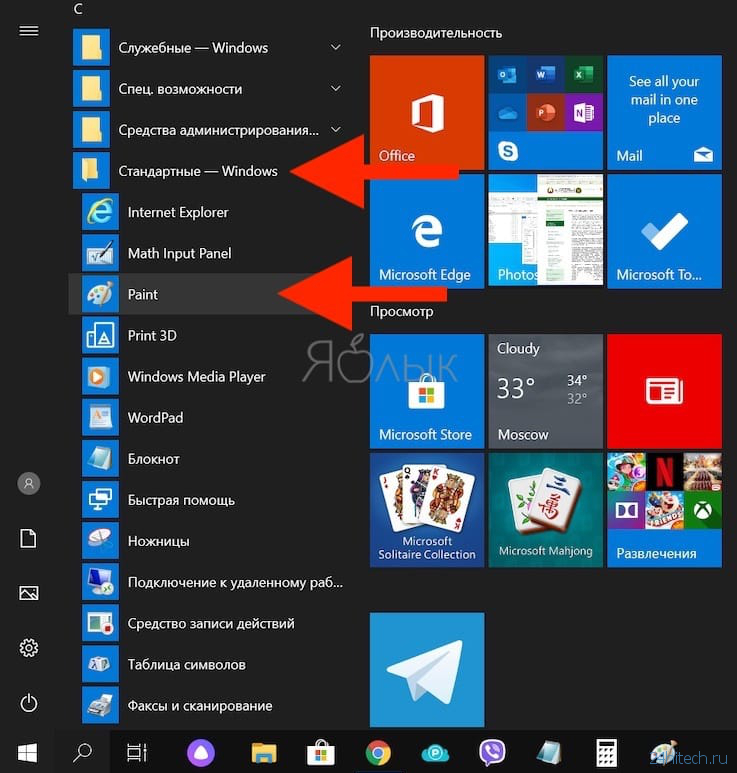Expand Служебные — Windows folder
This screenshot has width=737, height=773.
pyautogui.click(x=209, y=47)
